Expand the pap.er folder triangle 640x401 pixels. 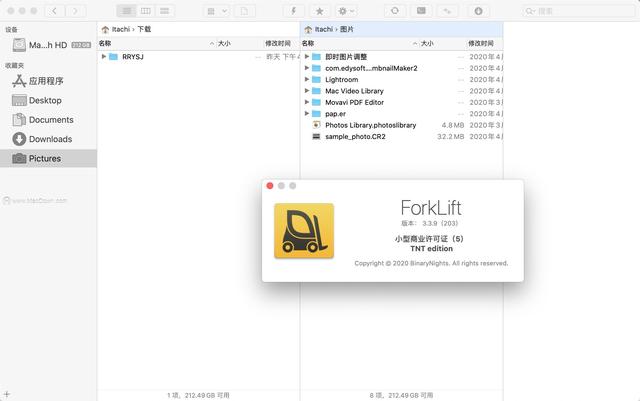click(307, 114)
